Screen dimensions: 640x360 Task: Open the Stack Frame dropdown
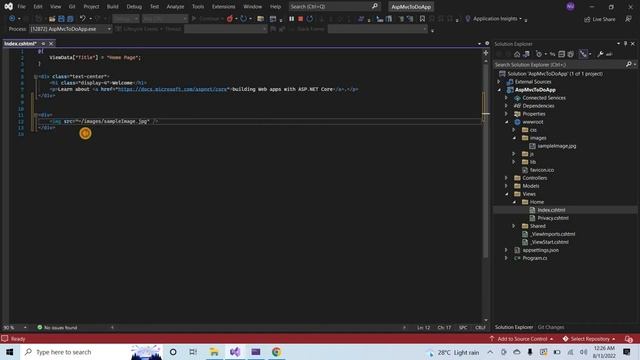click(x=378, y=29)
